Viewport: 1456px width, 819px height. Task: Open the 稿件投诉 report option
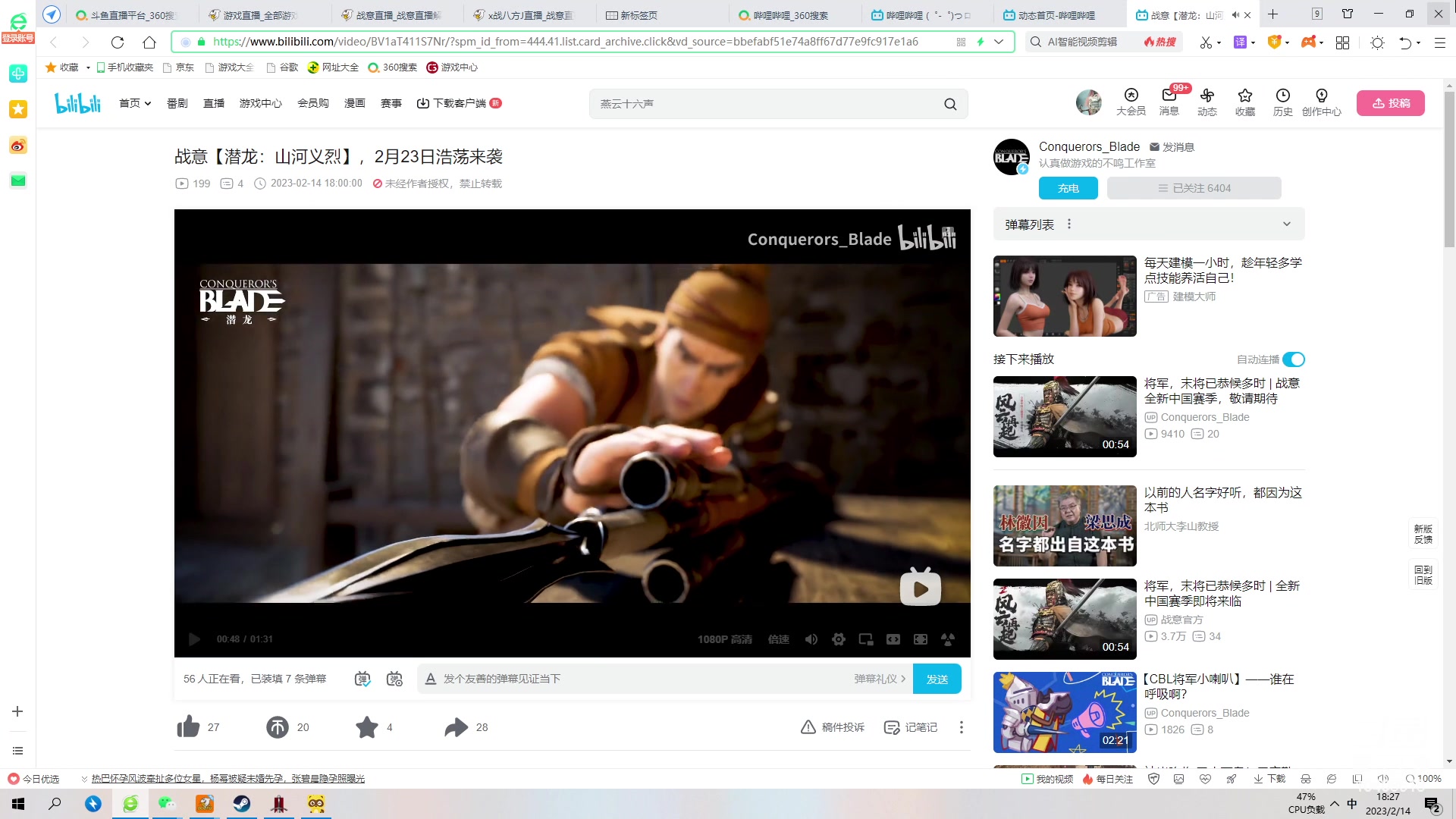click(x=833, y=727)
